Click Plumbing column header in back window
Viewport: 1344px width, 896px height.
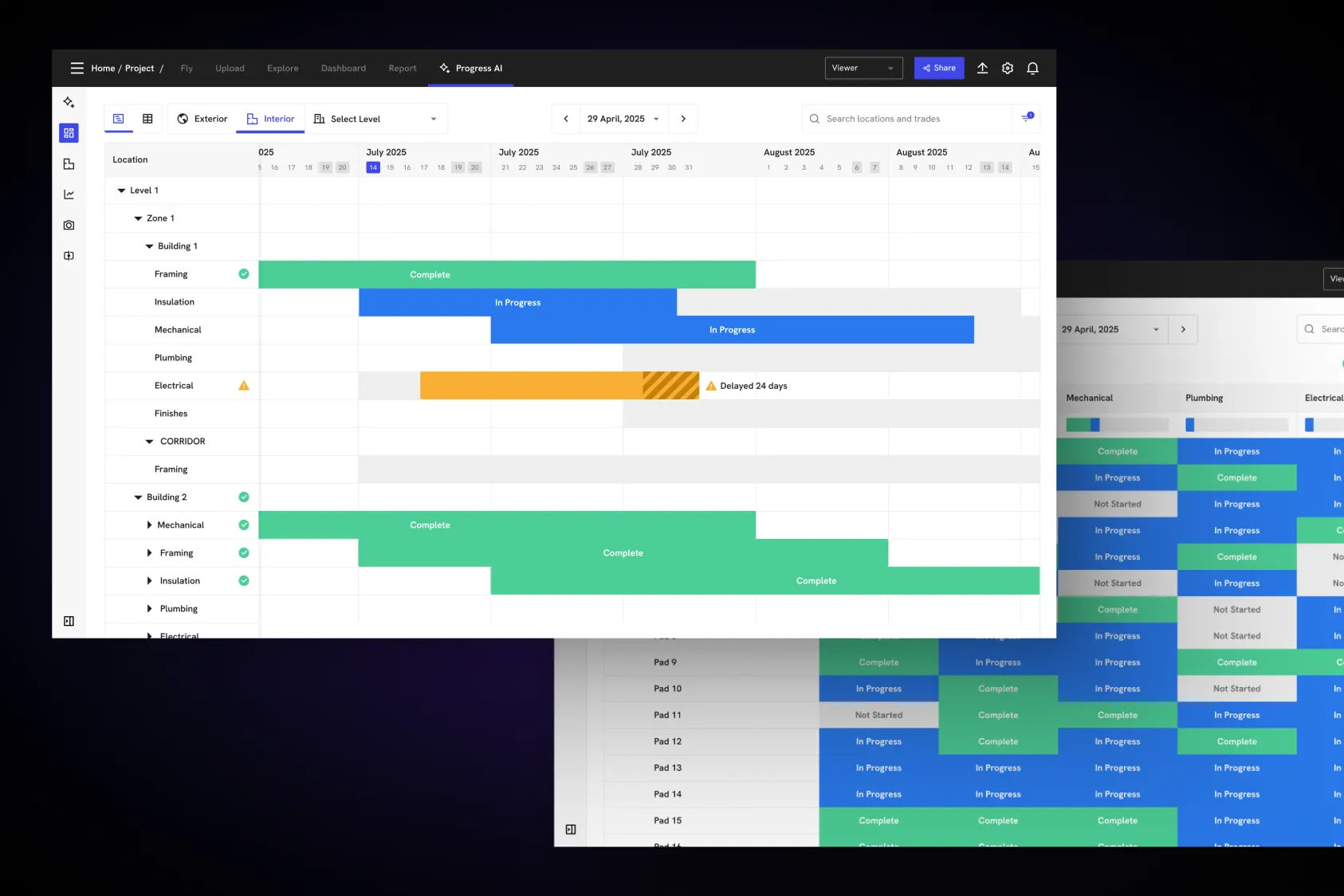(1204, 398)
